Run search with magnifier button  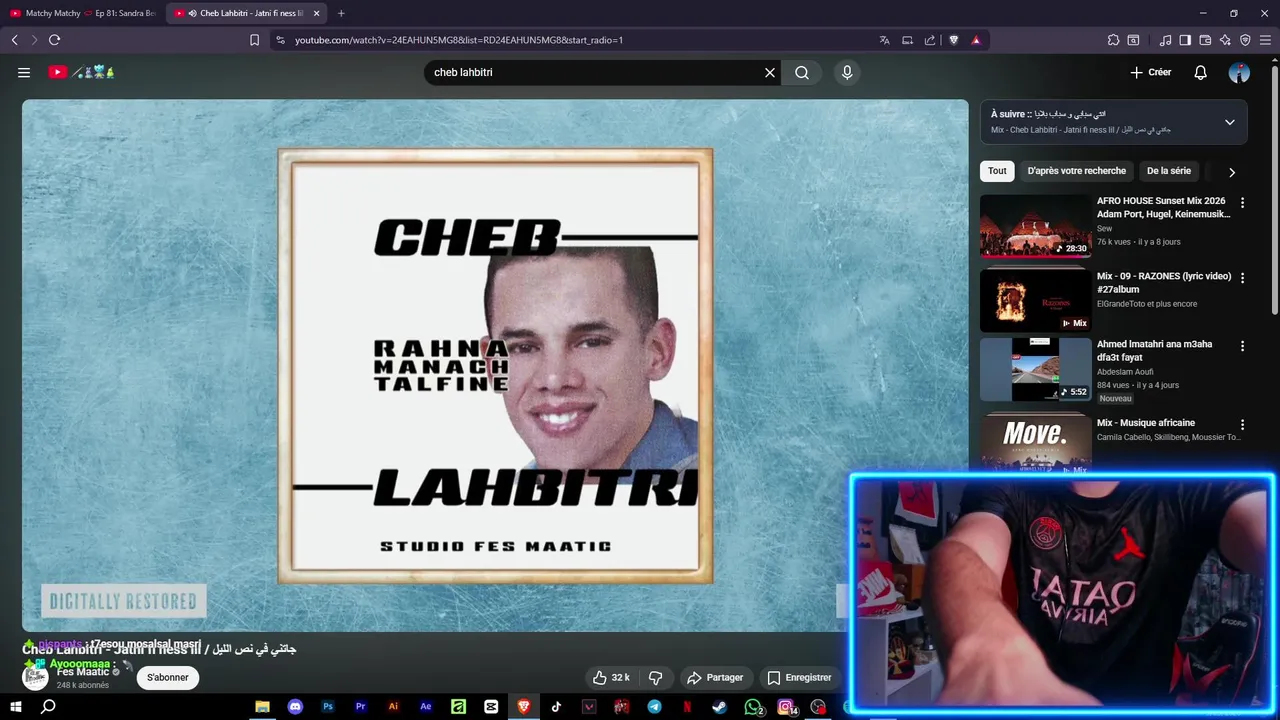pos(802,72)
